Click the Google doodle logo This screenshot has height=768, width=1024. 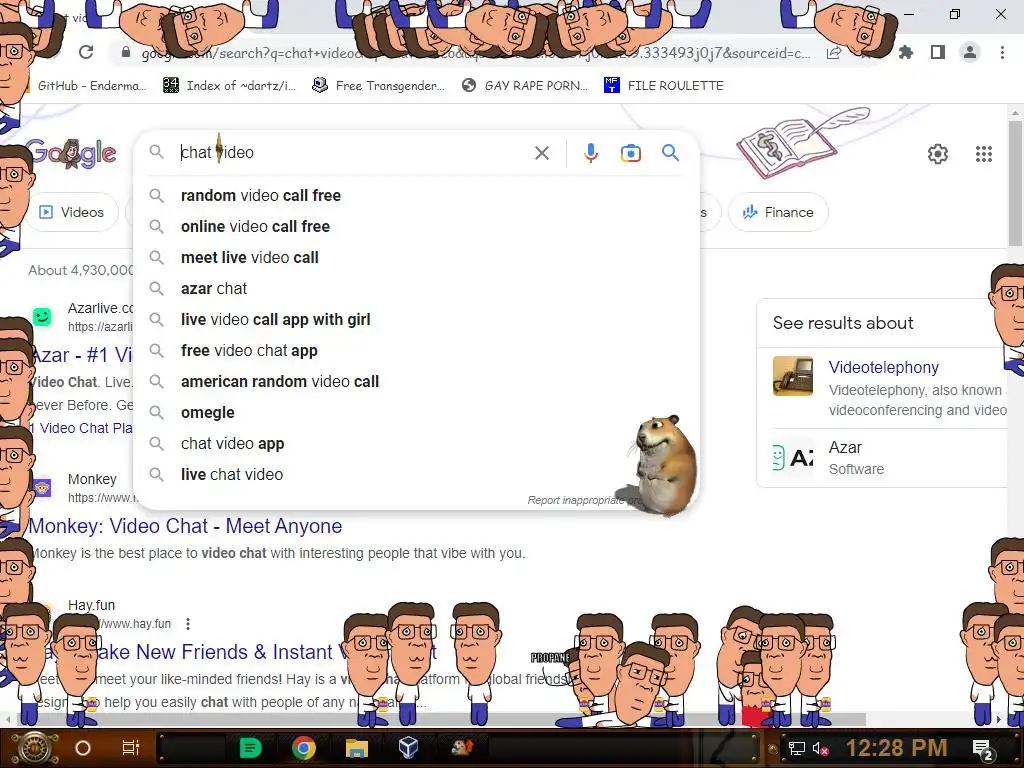click(72, 153)
